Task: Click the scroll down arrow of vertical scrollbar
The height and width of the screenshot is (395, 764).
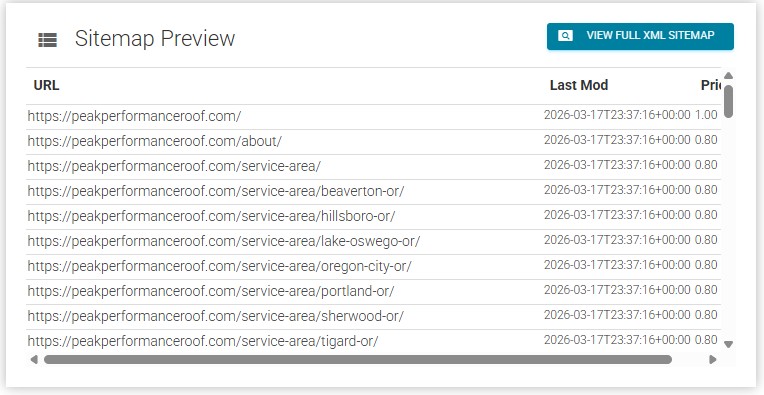Action: point(728,344)
